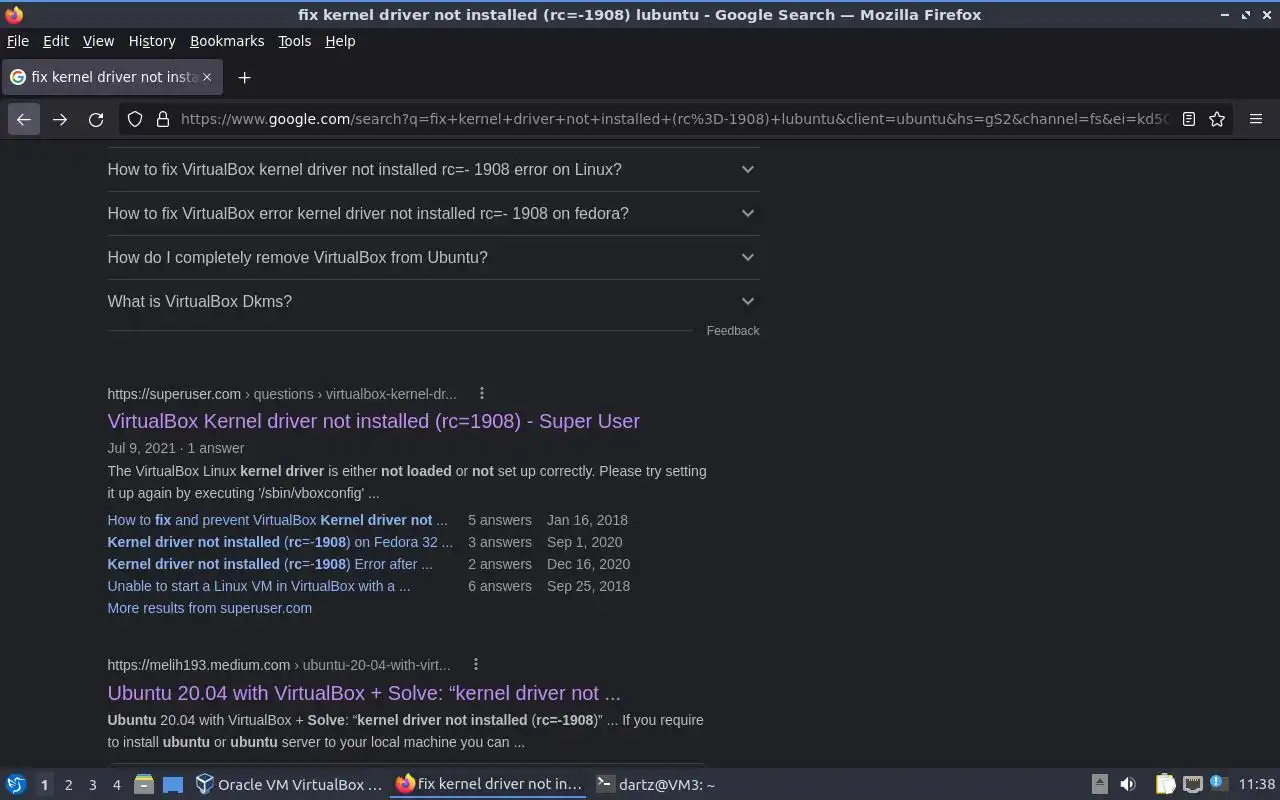
Task: Switch to workspace 2
Action: pos(68,785)
